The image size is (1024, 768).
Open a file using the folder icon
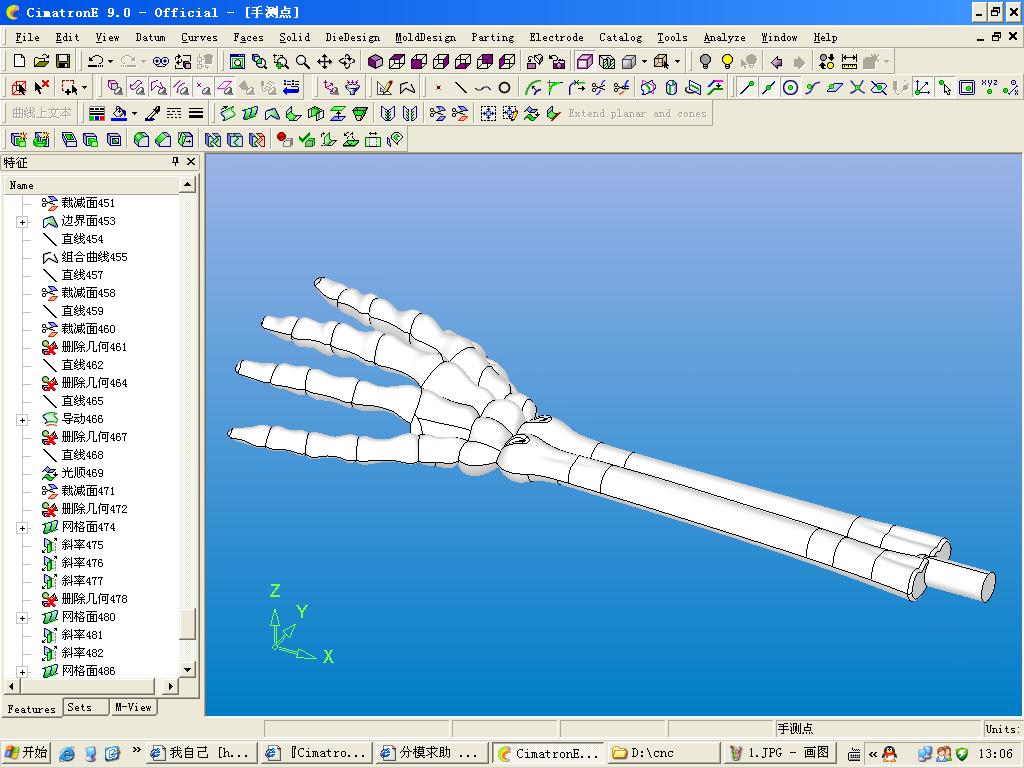coord(41,61)
